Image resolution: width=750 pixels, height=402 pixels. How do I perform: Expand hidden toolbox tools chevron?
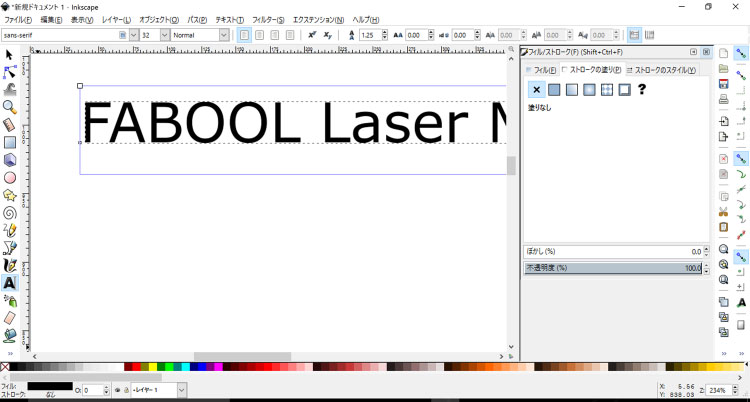point(10,354)
